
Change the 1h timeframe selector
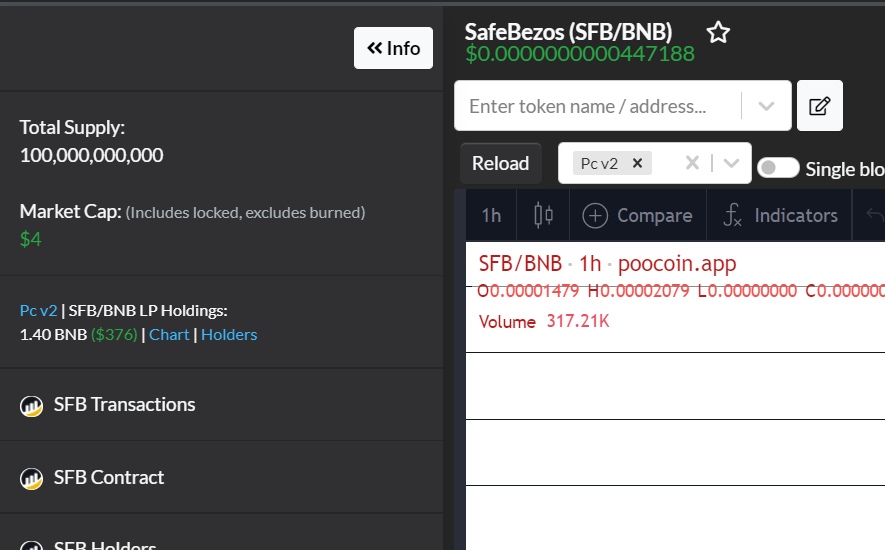point(491,216)
